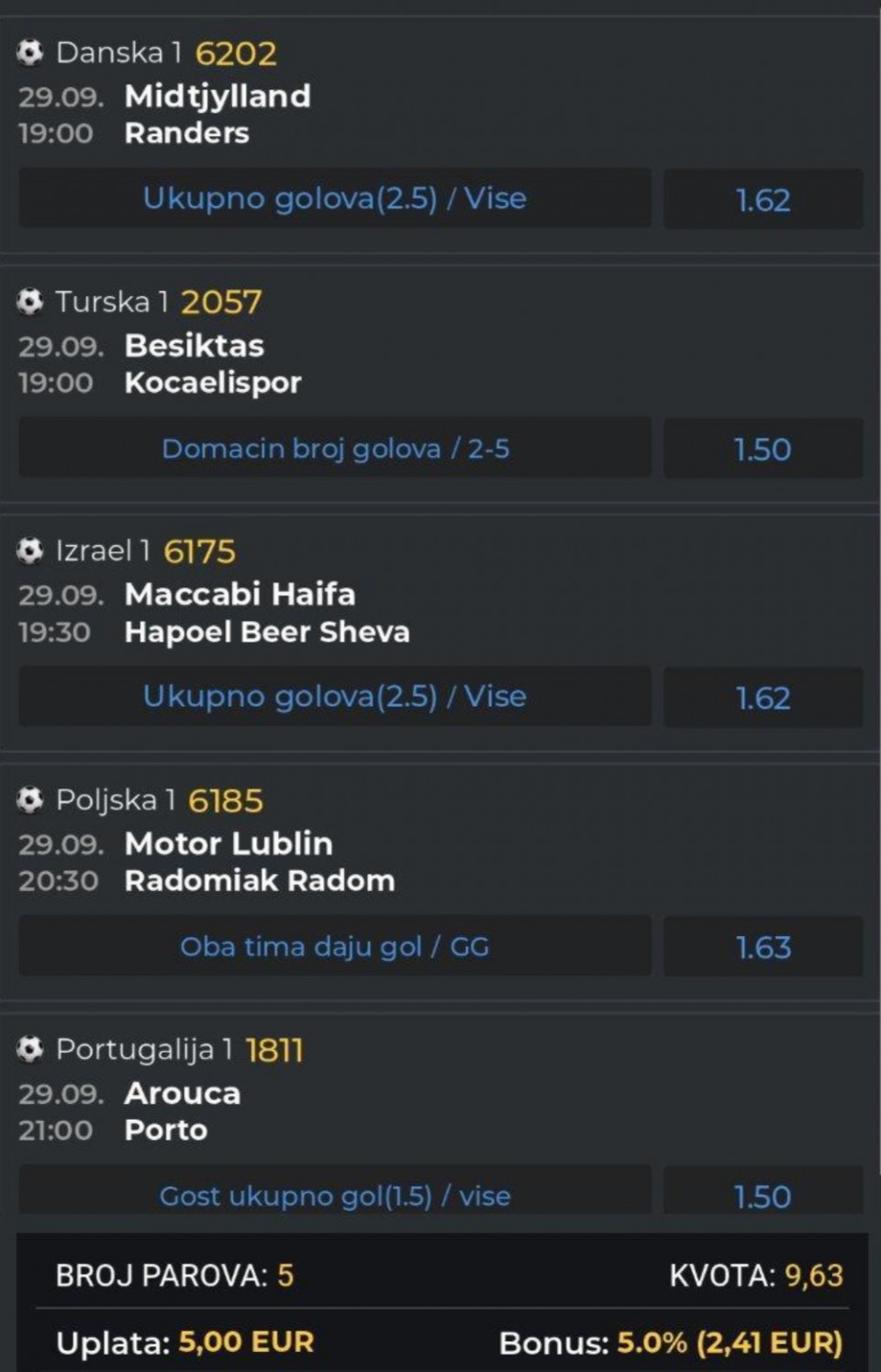Open match code 2057 for Turska 1
881x1372 pixels.
[221, 302]
